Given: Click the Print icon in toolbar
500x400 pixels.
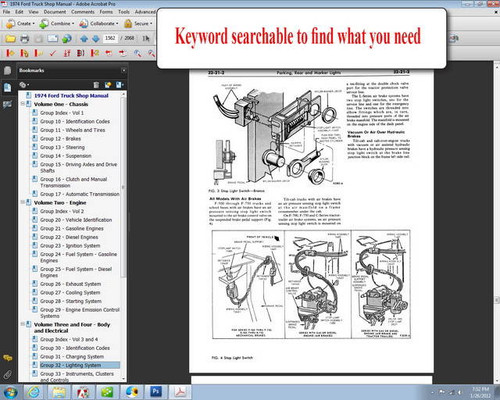Looking at the screenshot, I should (x=25, y=39).
